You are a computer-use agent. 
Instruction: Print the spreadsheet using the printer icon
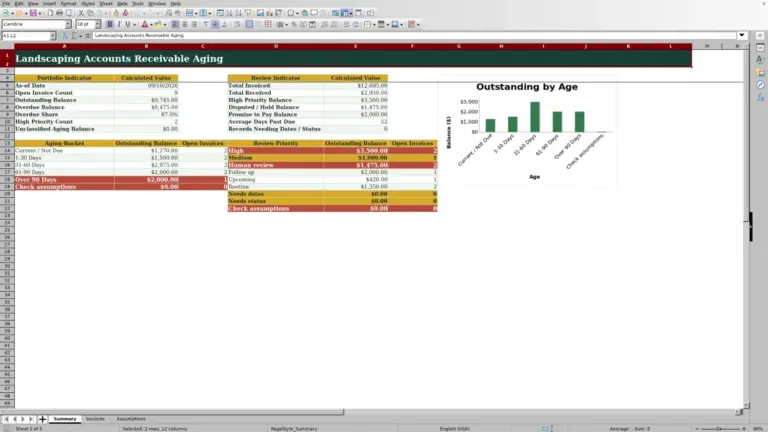60,13
